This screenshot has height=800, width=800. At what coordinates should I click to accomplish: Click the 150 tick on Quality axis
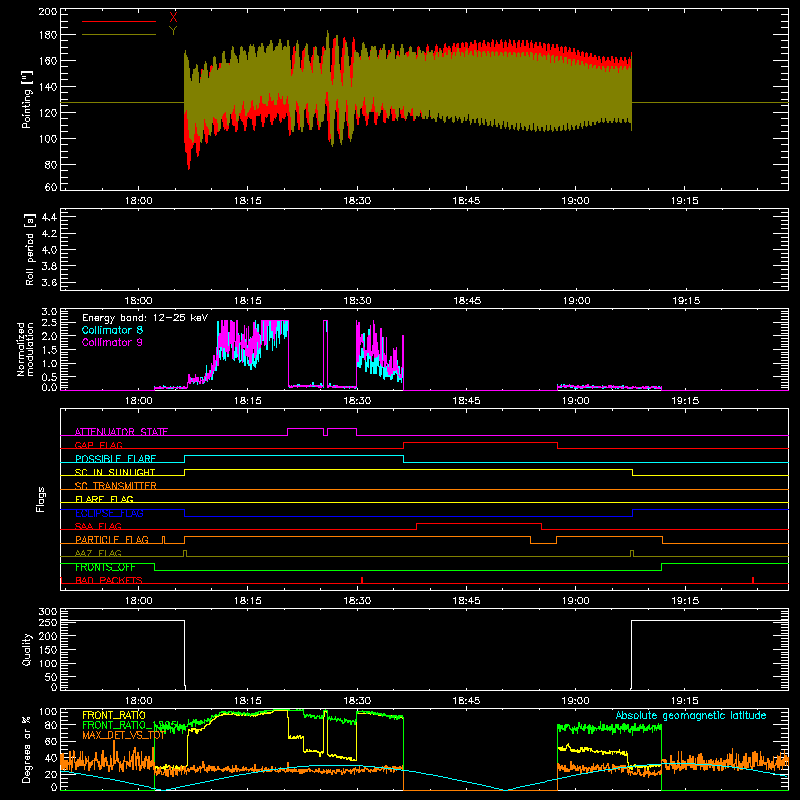pyautogui.click(x=47, y=650)
